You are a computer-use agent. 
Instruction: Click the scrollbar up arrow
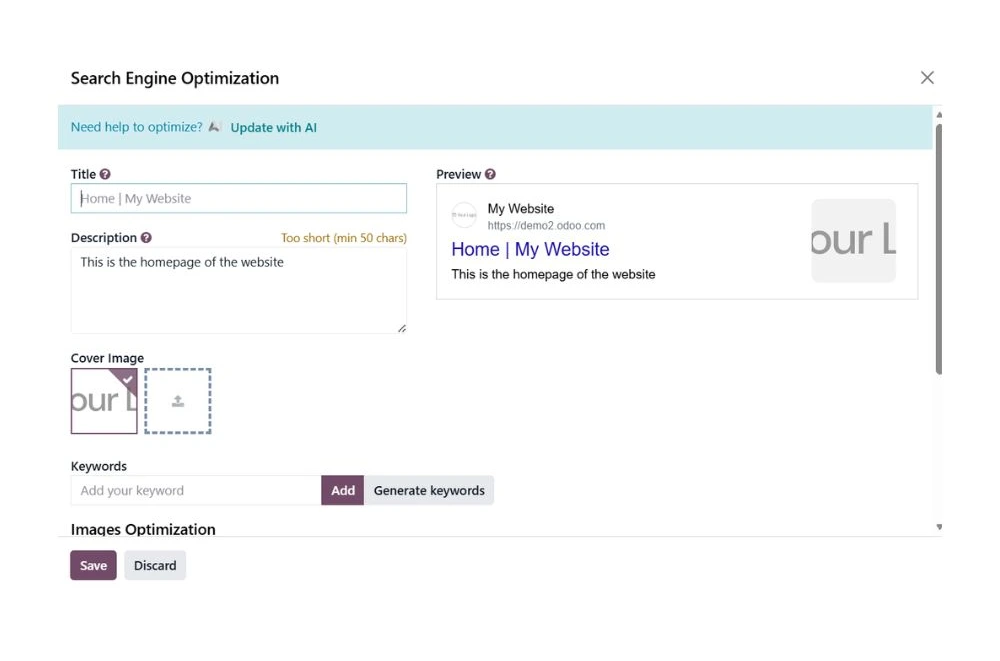(x=939, y=115)
